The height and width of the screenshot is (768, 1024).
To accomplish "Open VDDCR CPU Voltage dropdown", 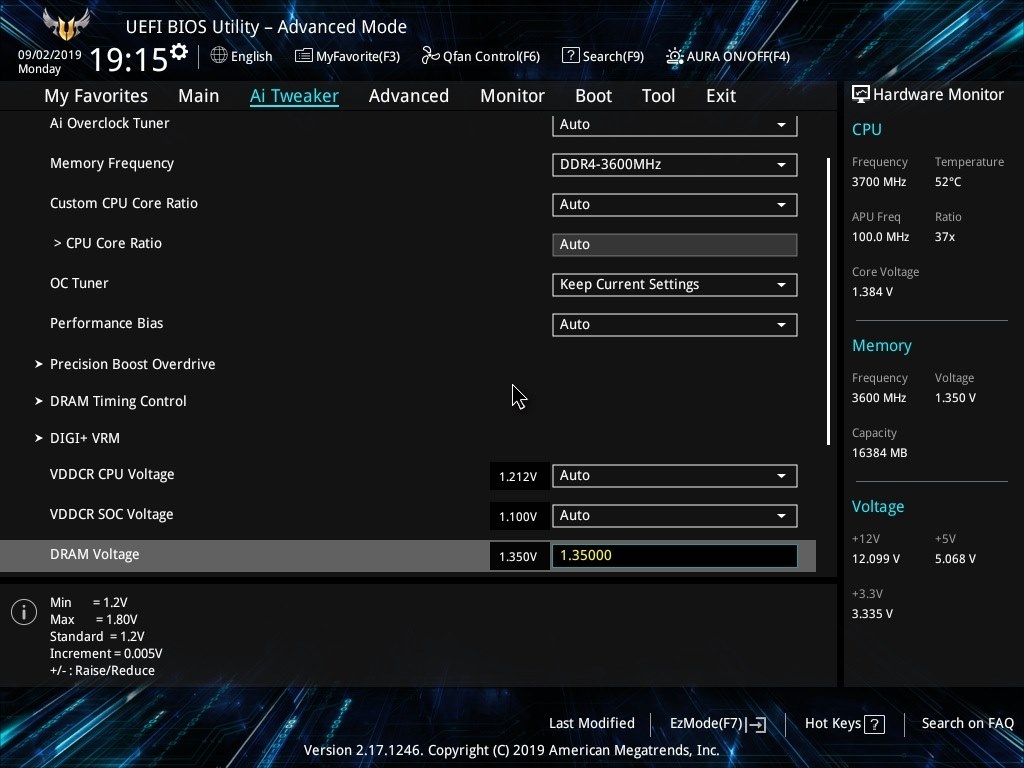I will coord(675,475).
